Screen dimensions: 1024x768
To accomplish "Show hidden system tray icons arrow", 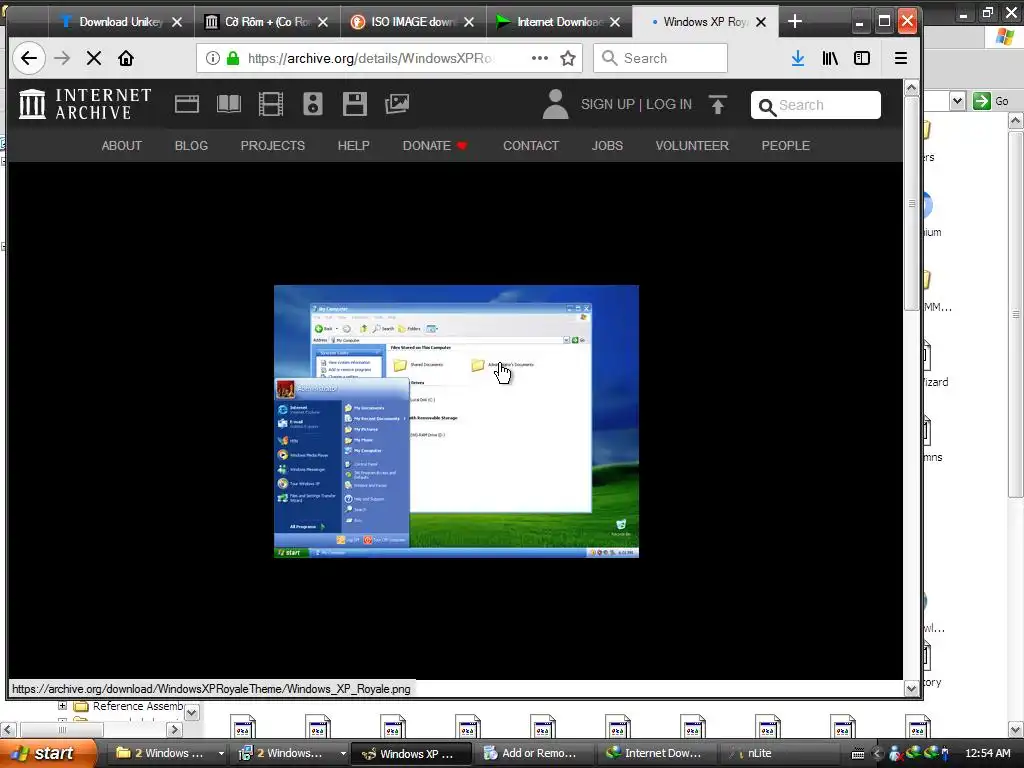I will [877, 754].
